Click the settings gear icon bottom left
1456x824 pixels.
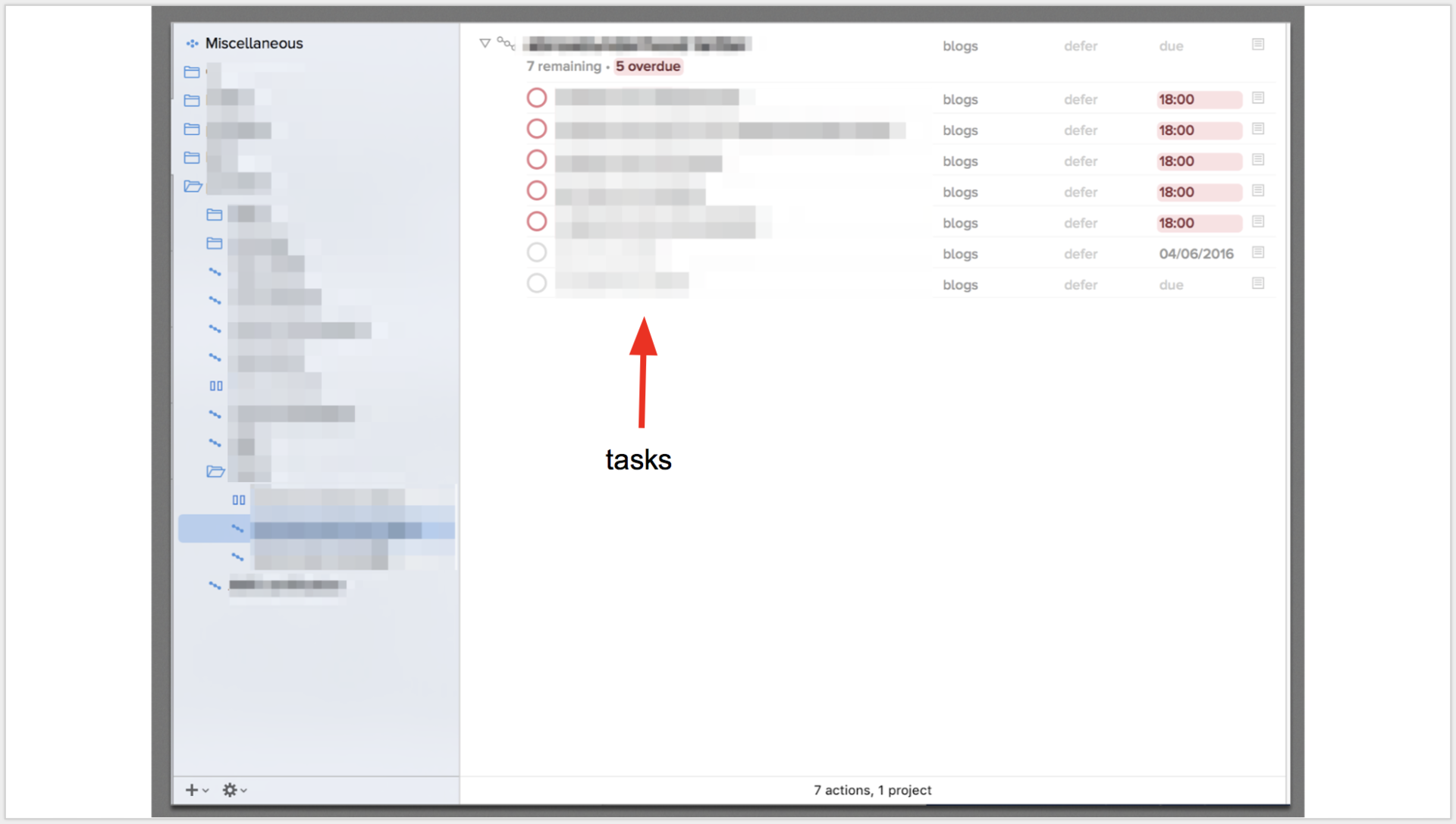tap(228, 789)
